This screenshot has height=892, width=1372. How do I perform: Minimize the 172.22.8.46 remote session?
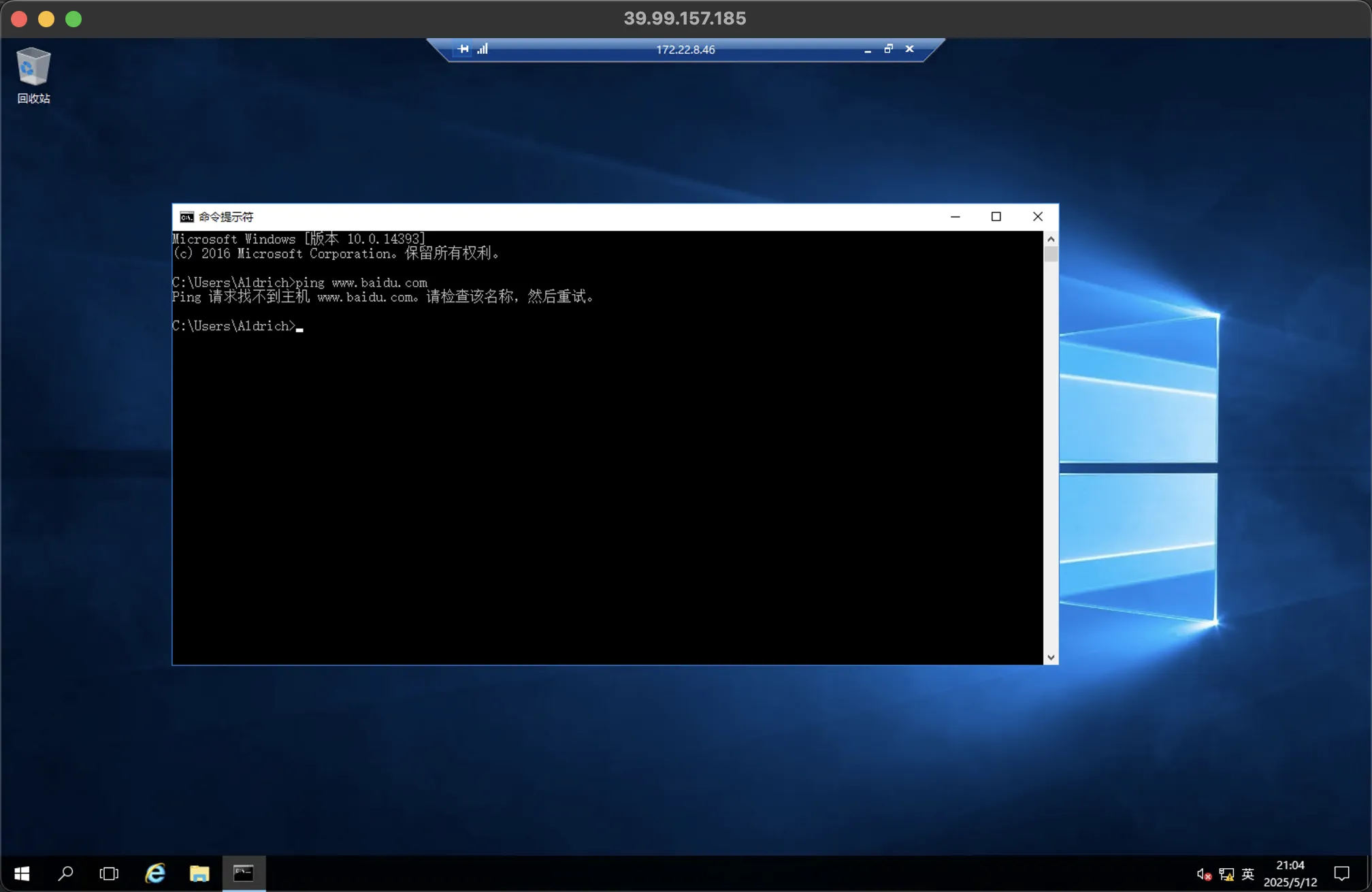[868, 50]
